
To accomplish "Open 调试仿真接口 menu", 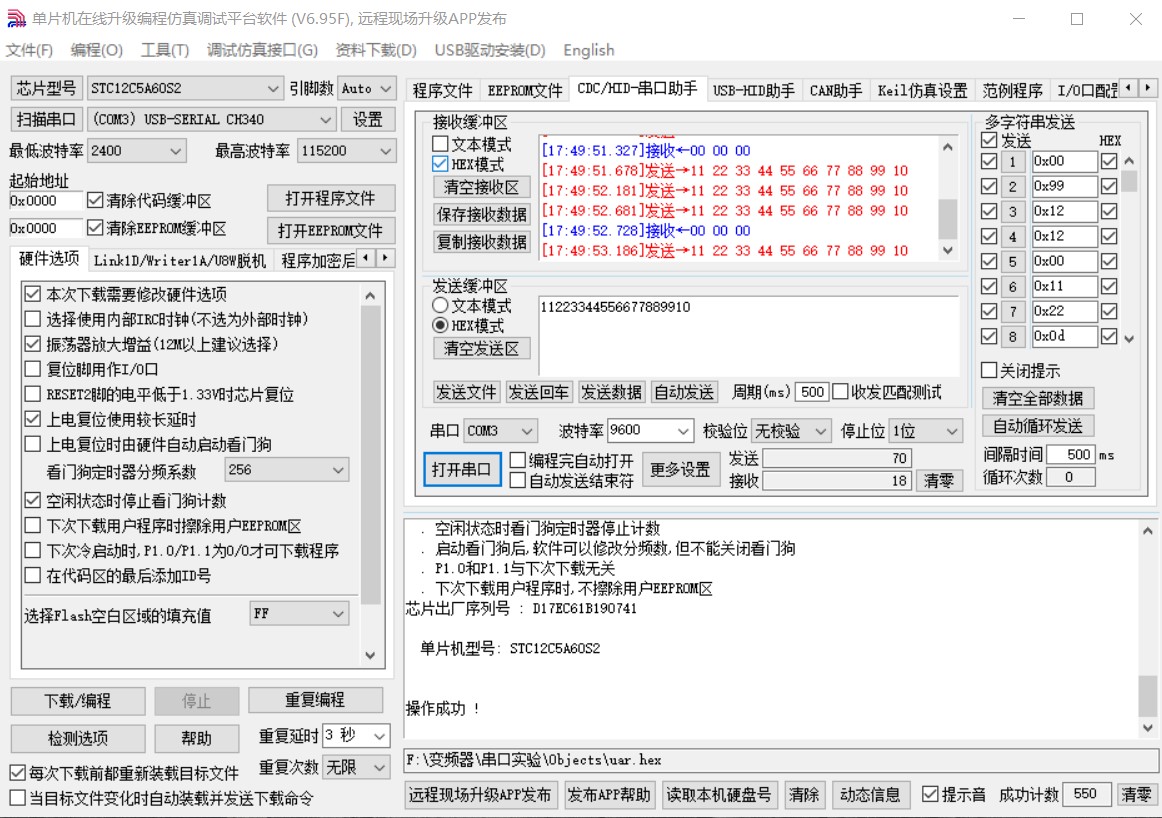I will click(x=262, y=50).
